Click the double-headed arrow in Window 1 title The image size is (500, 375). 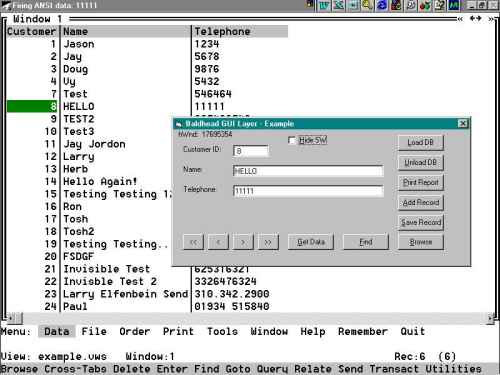(476, 19)
